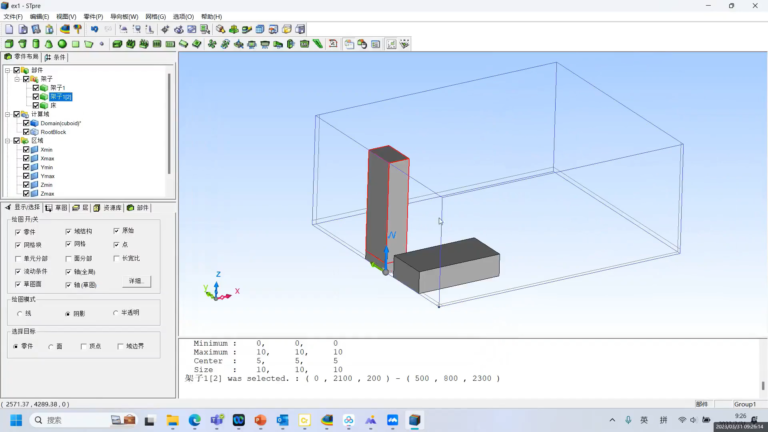
Task: Enable 单元分部 drawing checkbox
Action: pos(18,258)
